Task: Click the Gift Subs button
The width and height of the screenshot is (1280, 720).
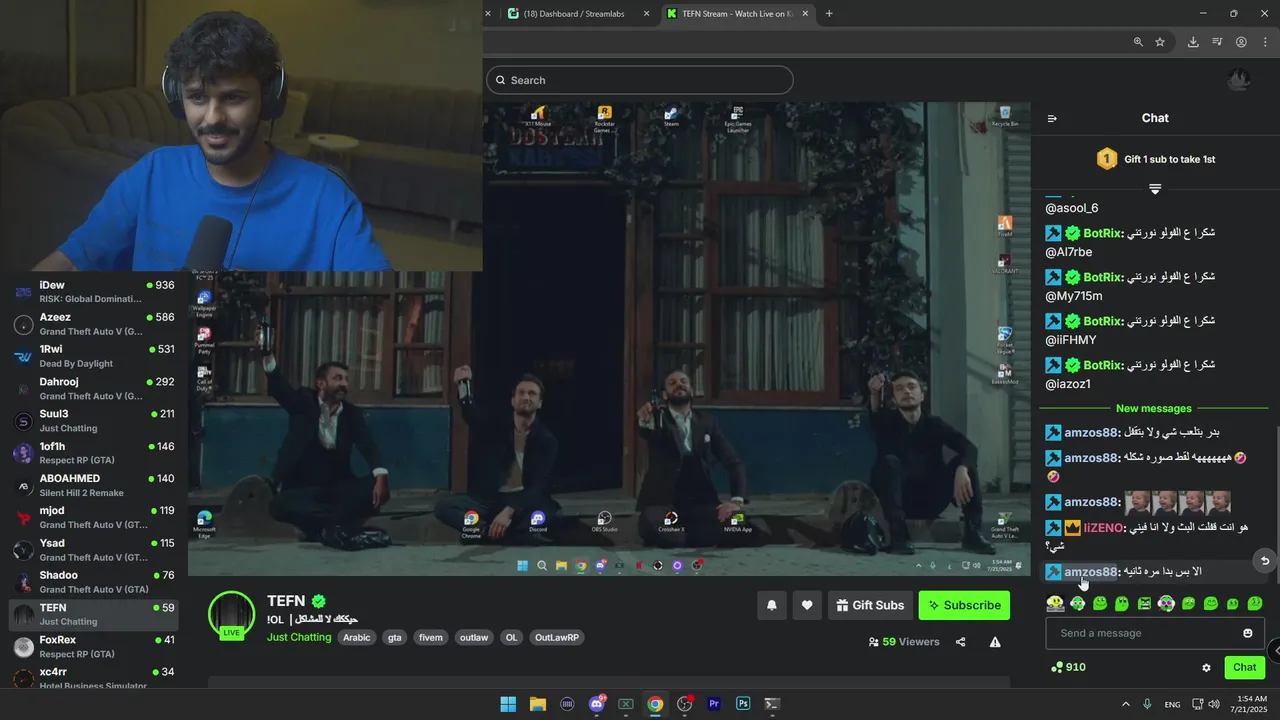Action: 870,605
